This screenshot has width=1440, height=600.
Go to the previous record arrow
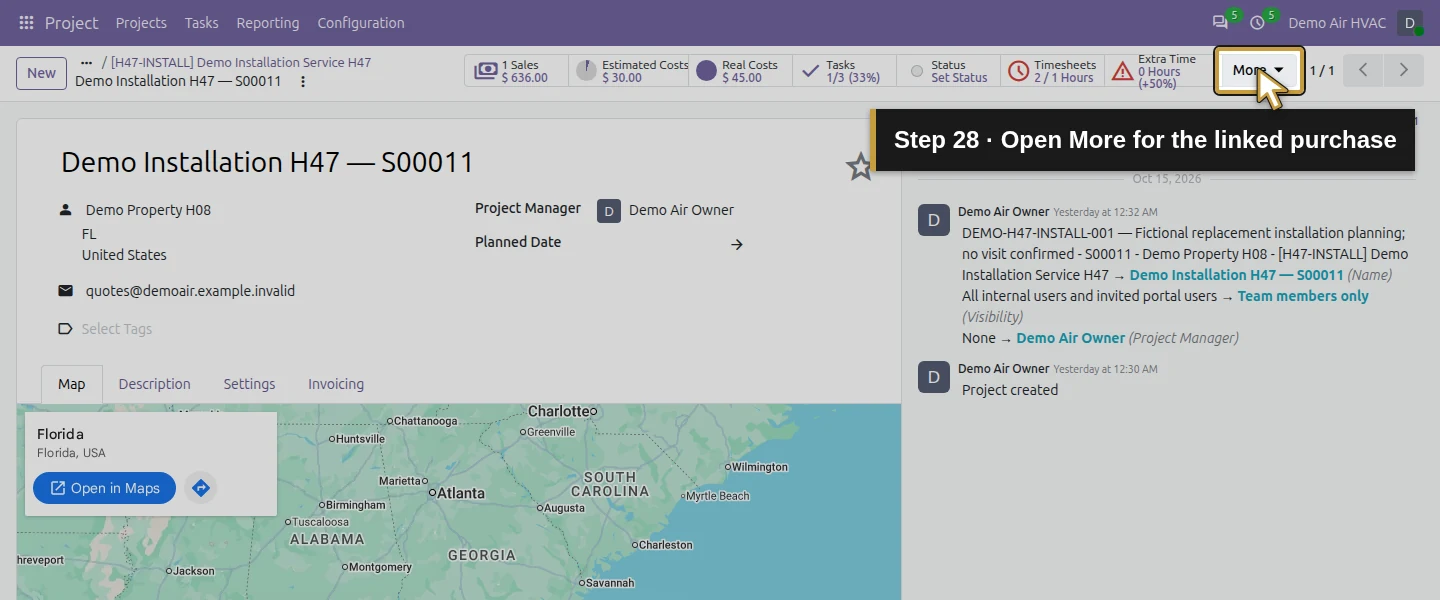pos(1363,70)
